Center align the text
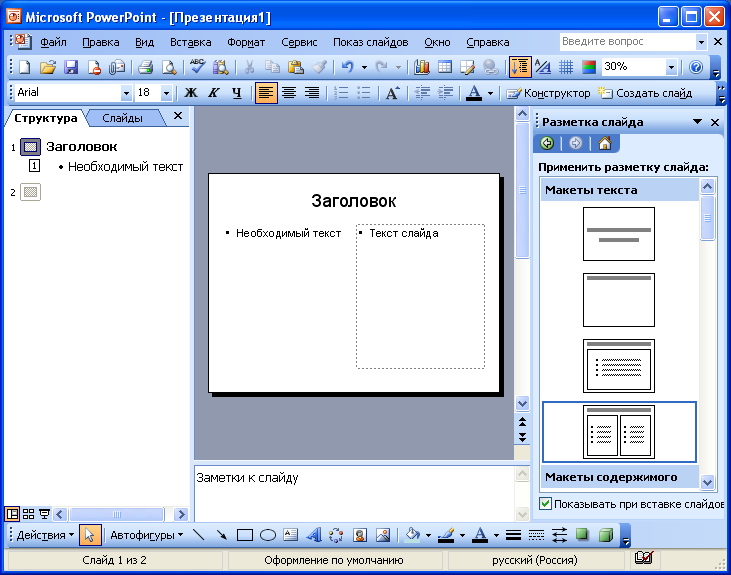The height and width of the screenshot is (575, 731). coord(289,93)
